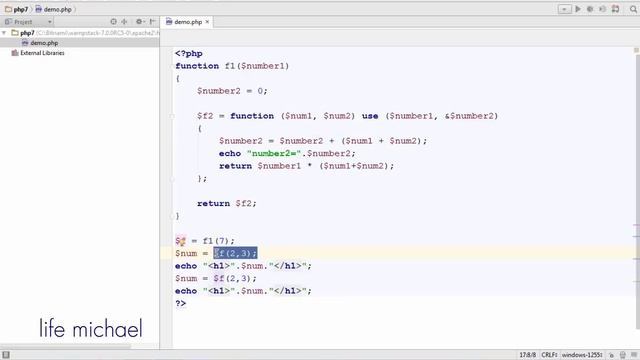Open the Project view dropdown
640x360 pixels.
(x=29, y=22)
